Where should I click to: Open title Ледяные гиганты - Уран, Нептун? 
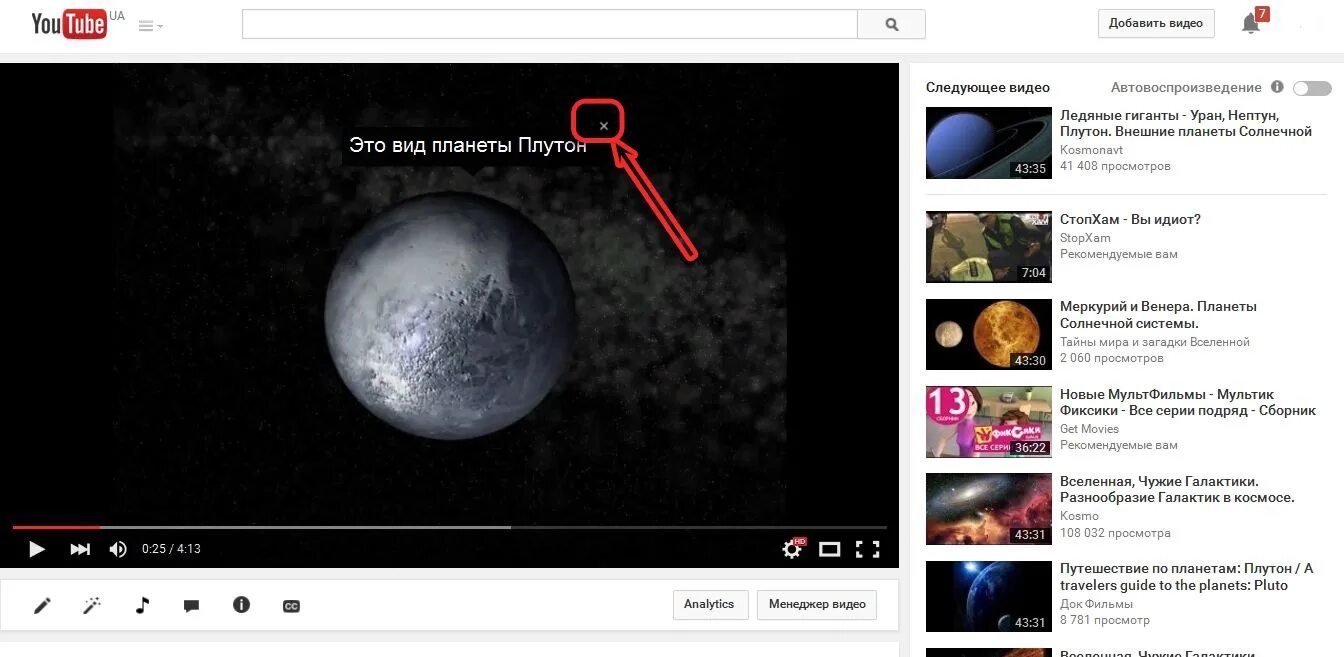[1186, 123]
